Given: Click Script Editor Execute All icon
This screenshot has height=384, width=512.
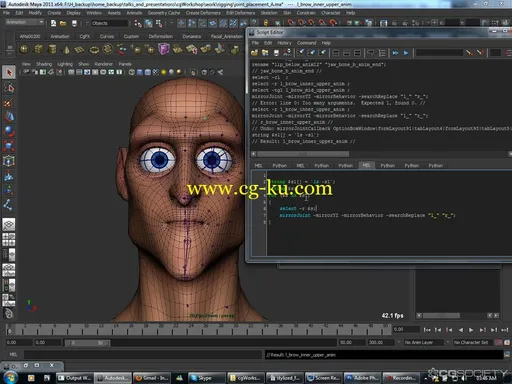Looking at the screenshot, I should click(x=395, y=53).
